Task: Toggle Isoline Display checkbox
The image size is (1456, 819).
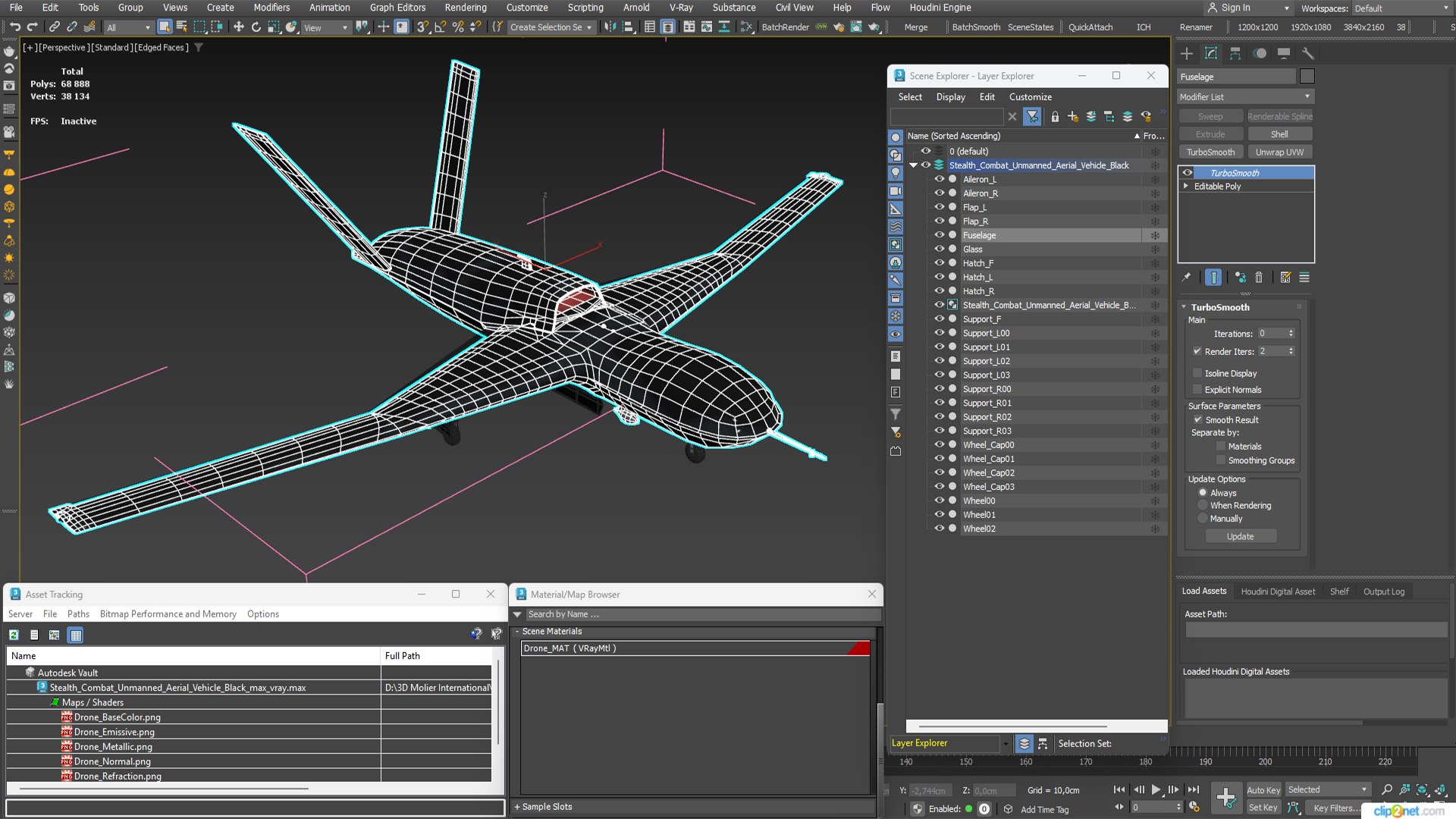Action: click(1197, 373)
